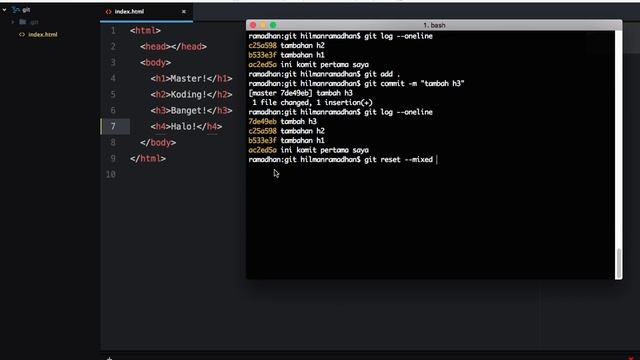Click the h4 Halo! line
The height and width of the screenshot is (360, 640).
tap(186, 127)
